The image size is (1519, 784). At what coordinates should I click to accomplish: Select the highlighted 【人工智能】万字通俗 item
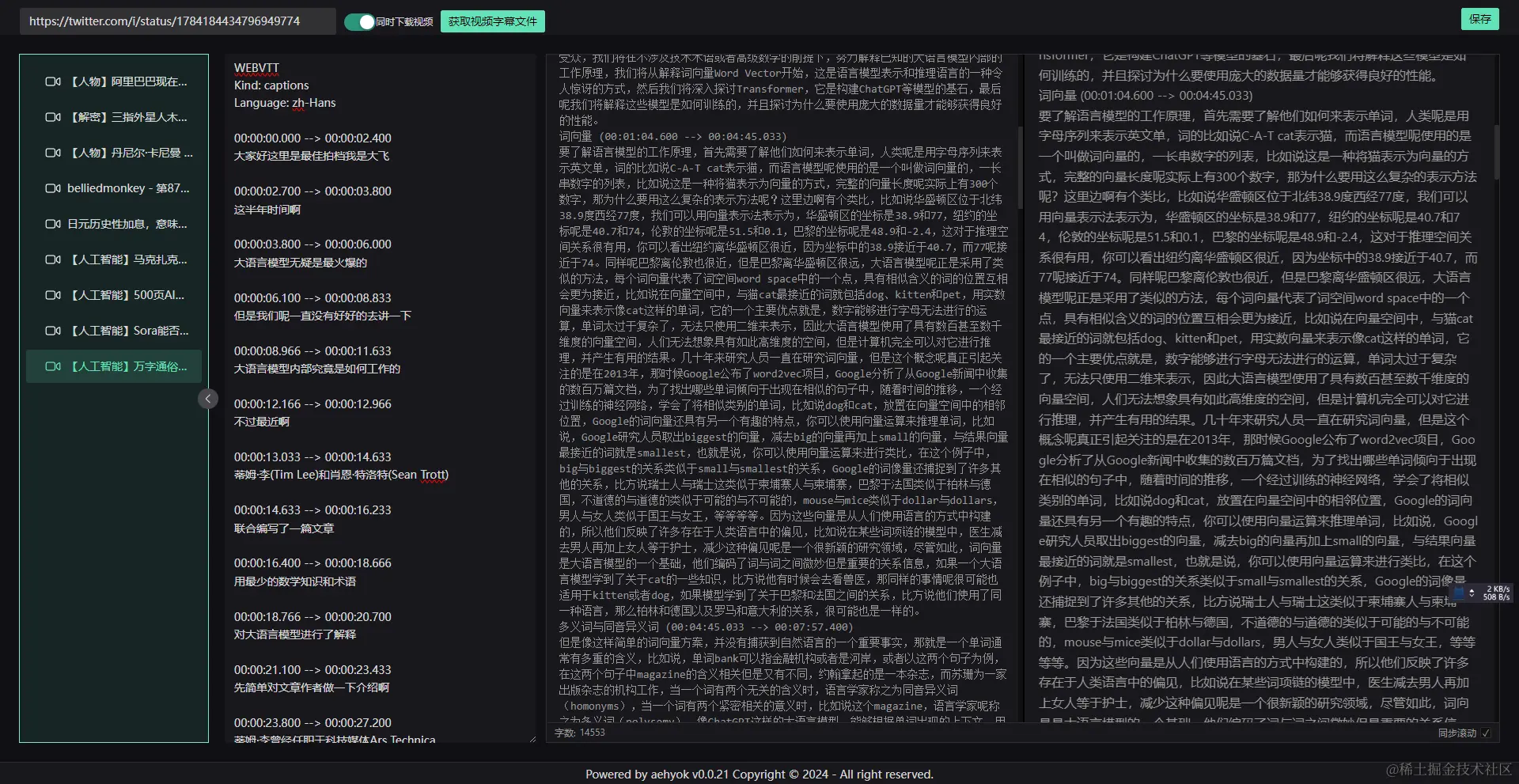[114, 366]
